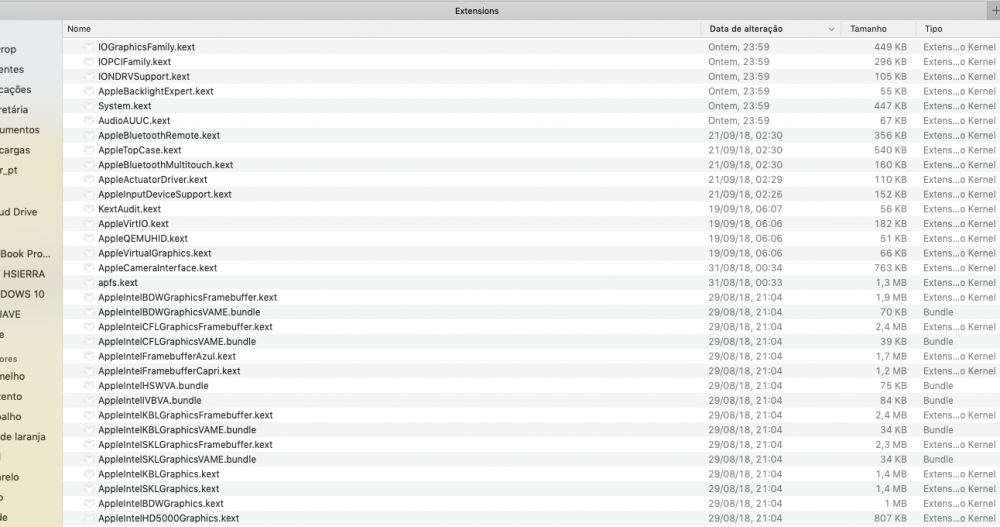
Task: Click the AppleIntelFramebufferCapri.kext file icon
Action: (89, 371)
